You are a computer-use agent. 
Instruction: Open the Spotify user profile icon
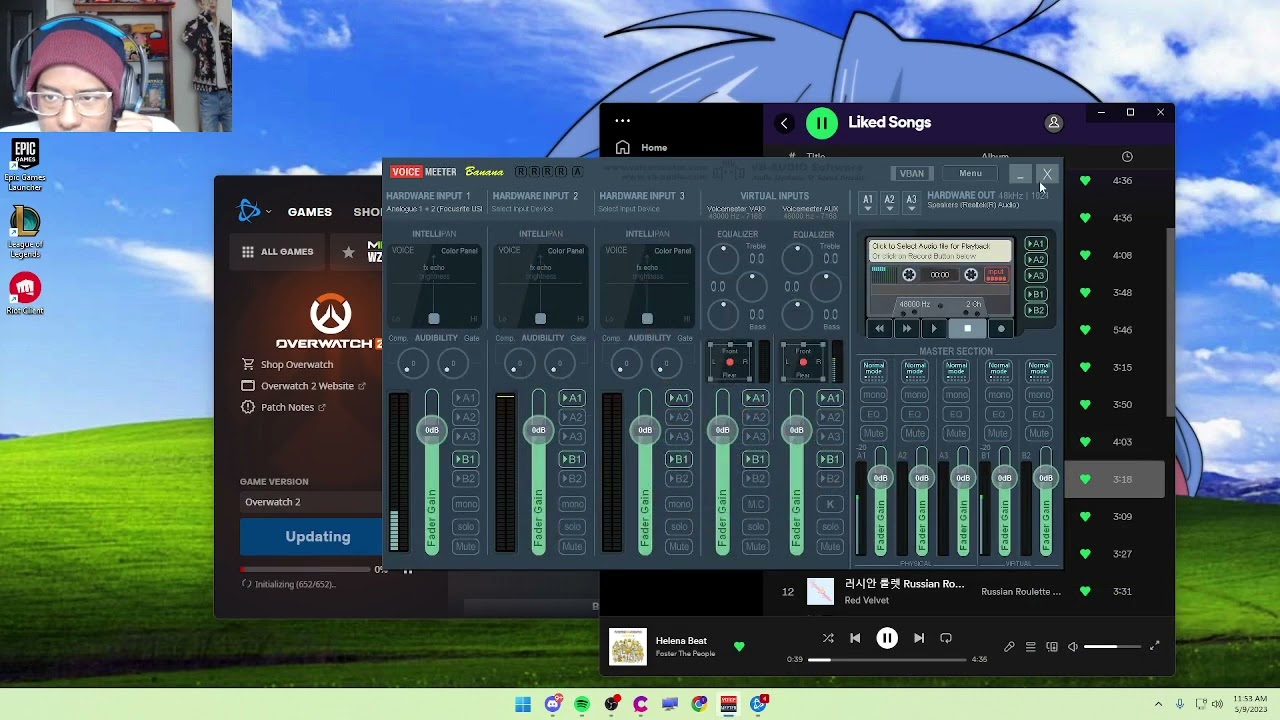tap(1053, 123)
